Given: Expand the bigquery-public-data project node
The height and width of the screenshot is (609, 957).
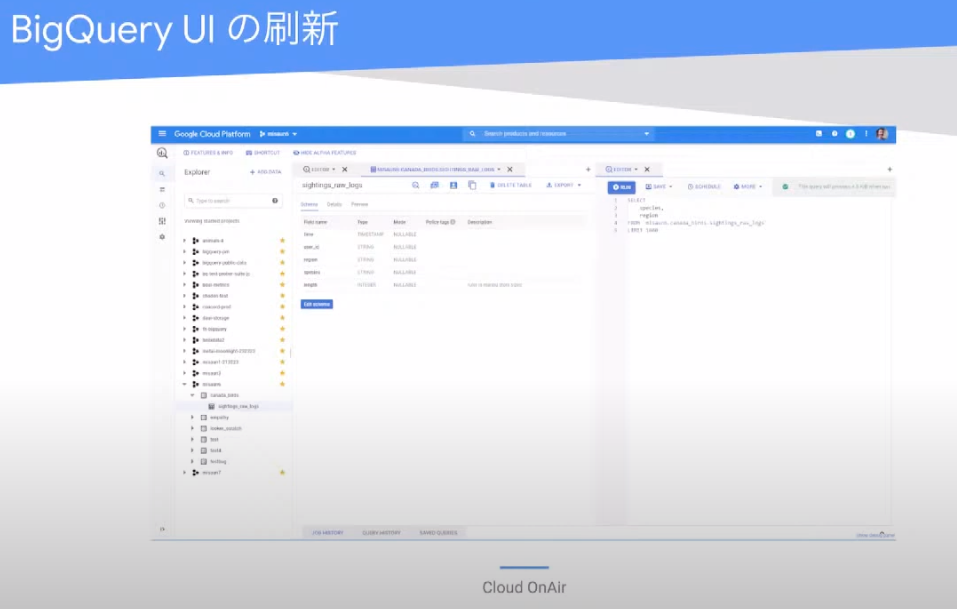Looking at the screenshot, I should [x=184, y=262].
